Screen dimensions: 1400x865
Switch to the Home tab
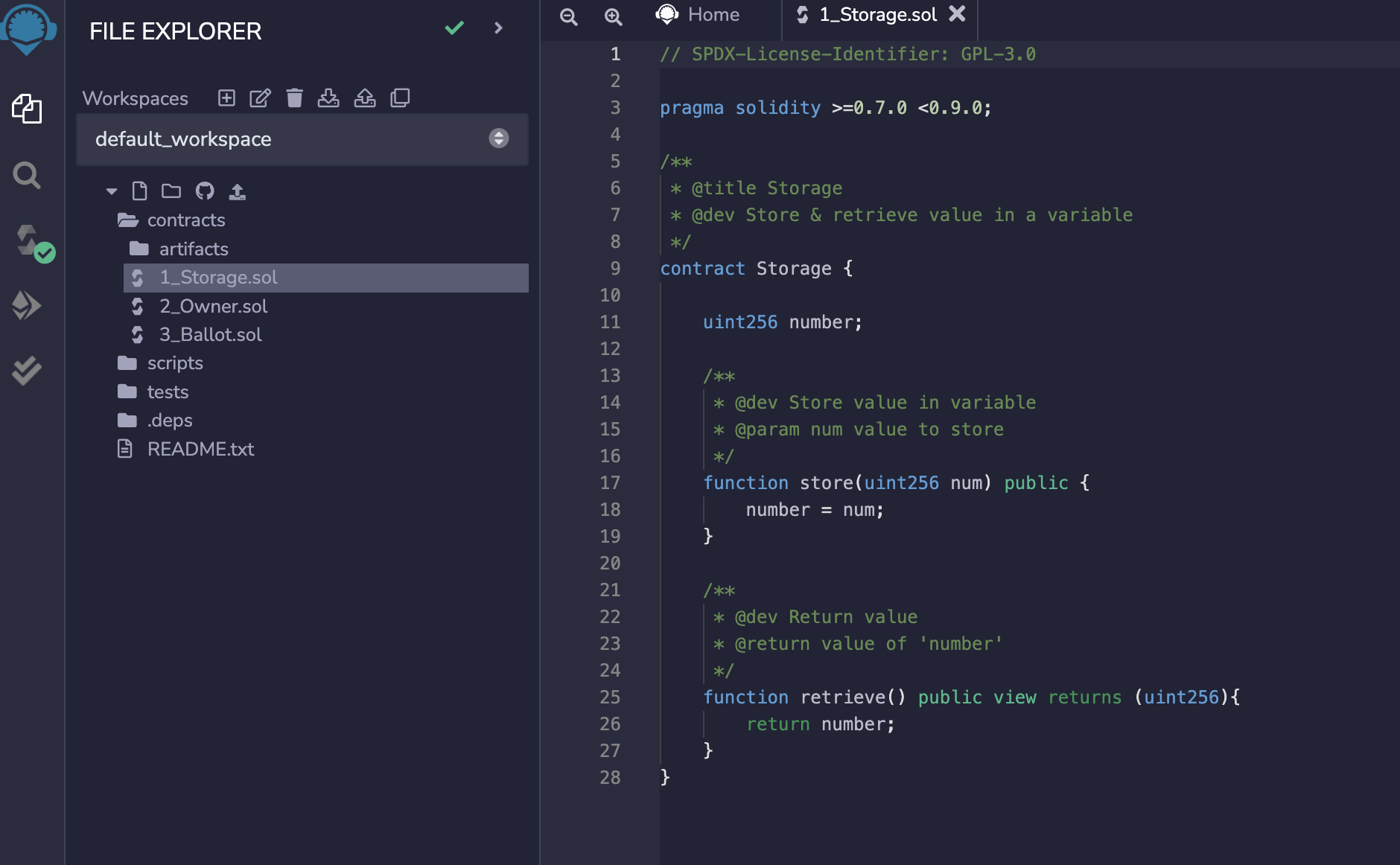pyautogui.click(x=699, y=15)
